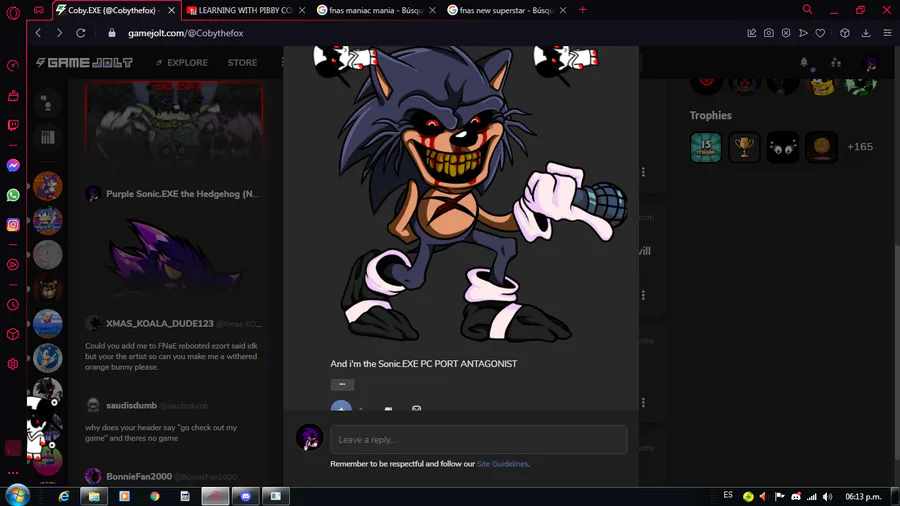Open ad blocker shield icon
The width and height of the screenshot is (900, 506).
(786, 33)
